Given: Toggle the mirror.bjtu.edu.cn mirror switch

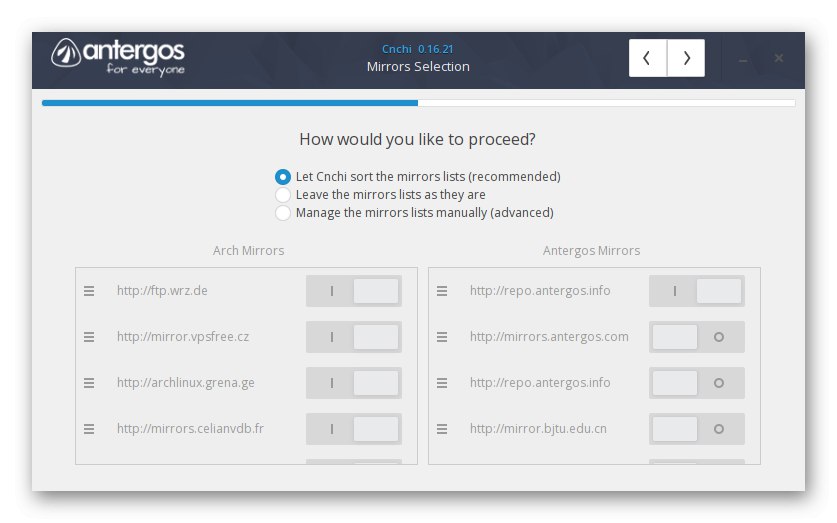Looking at the screenshot, I should [697, 429].
